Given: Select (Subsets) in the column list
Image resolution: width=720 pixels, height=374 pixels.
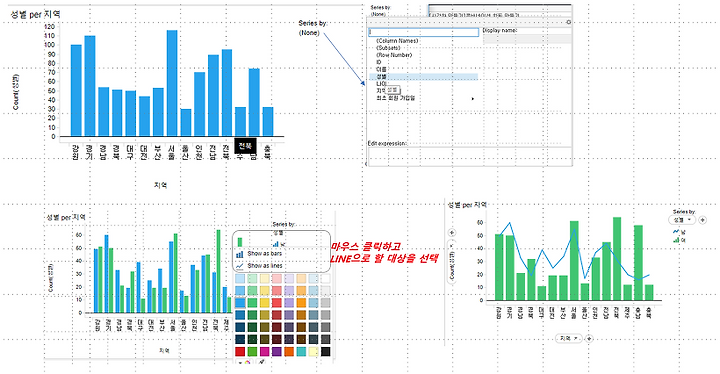Looking at the screenshot, I should coord(388,48).
